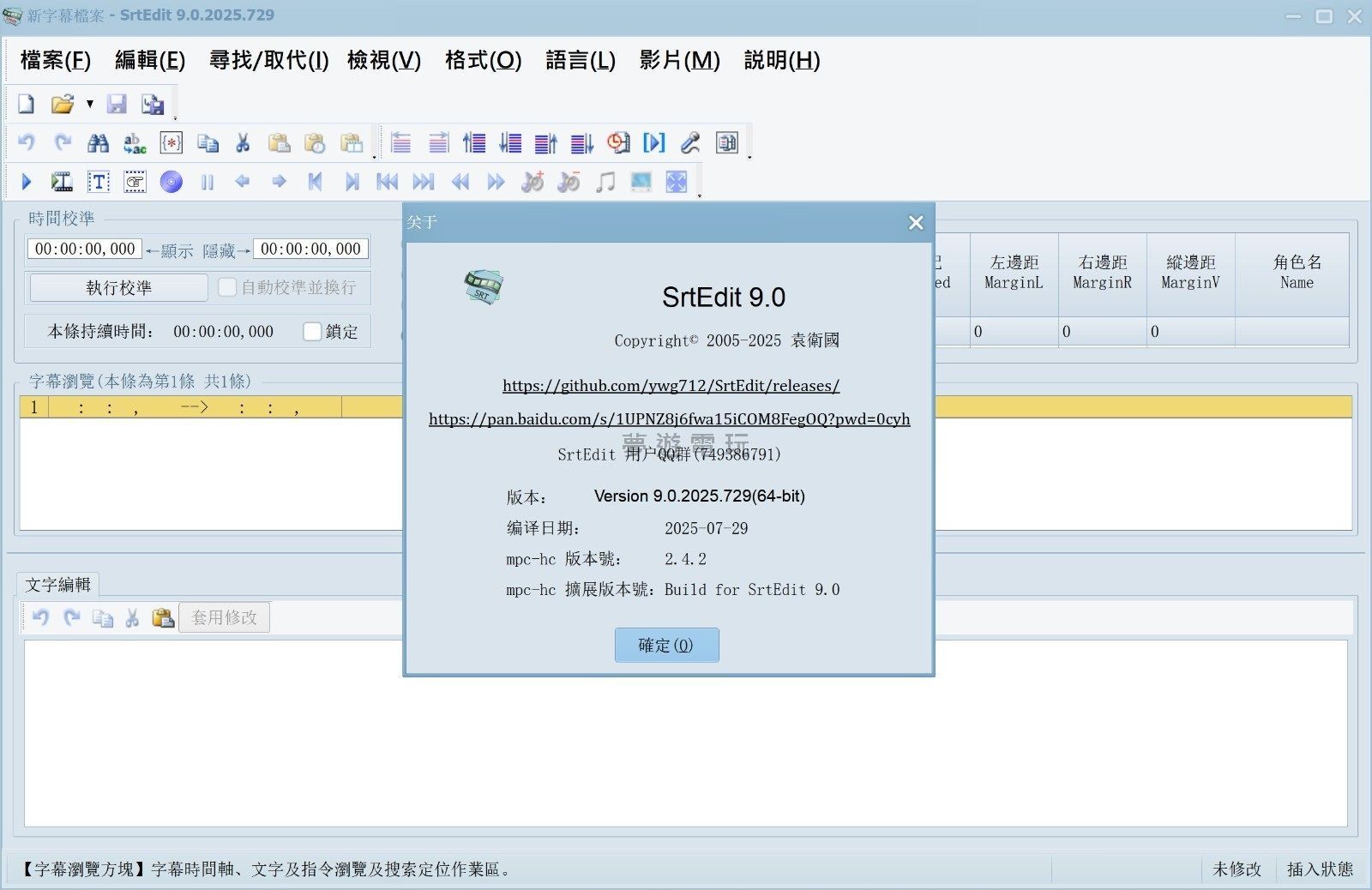Select the 文字編輯 tab
Image resolution: width=1372 pixels, height=890 pixels.
[57, 585]
